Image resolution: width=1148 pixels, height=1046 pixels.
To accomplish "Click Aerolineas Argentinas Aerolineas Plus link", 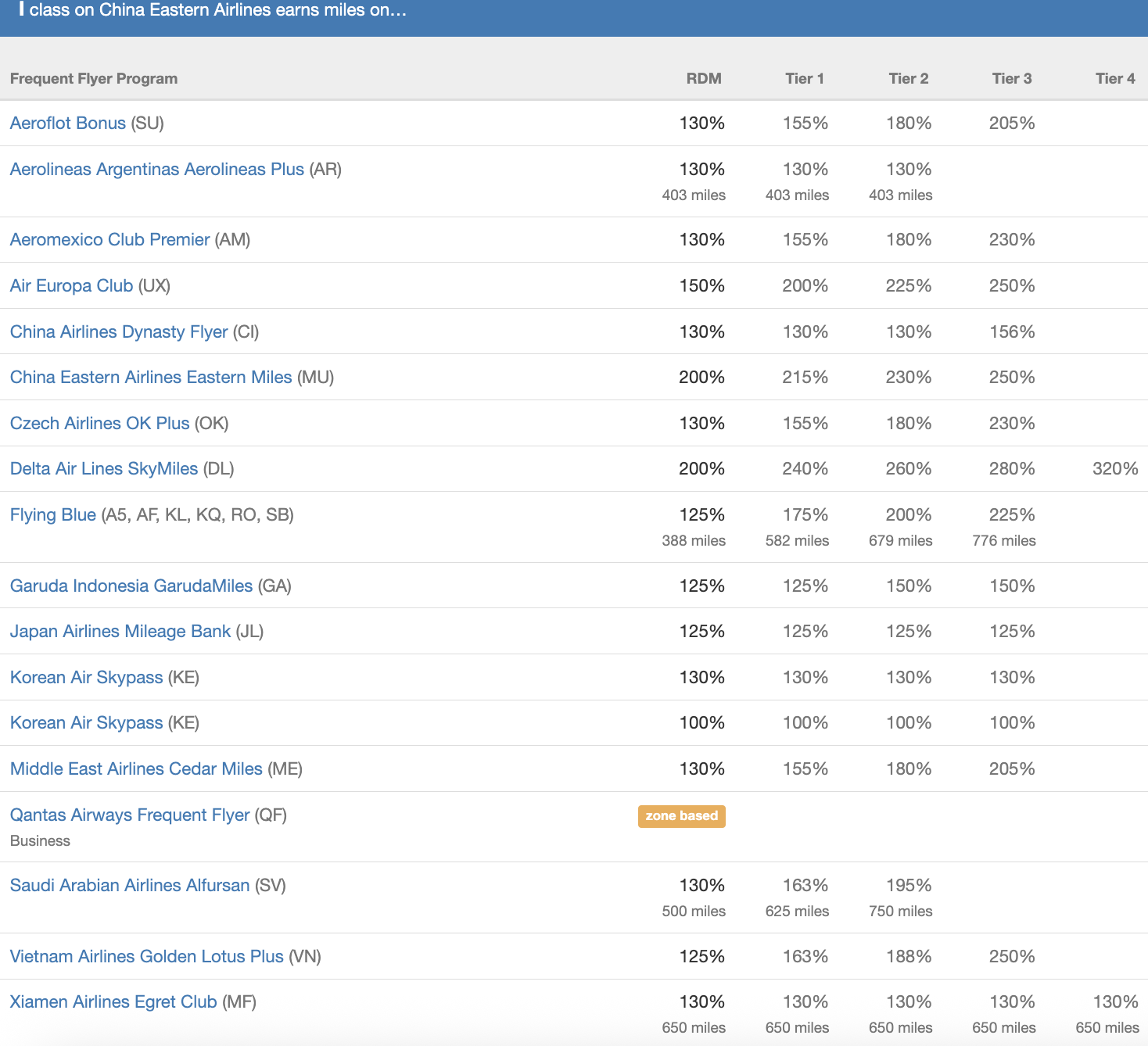I will [x=156, y=170].
